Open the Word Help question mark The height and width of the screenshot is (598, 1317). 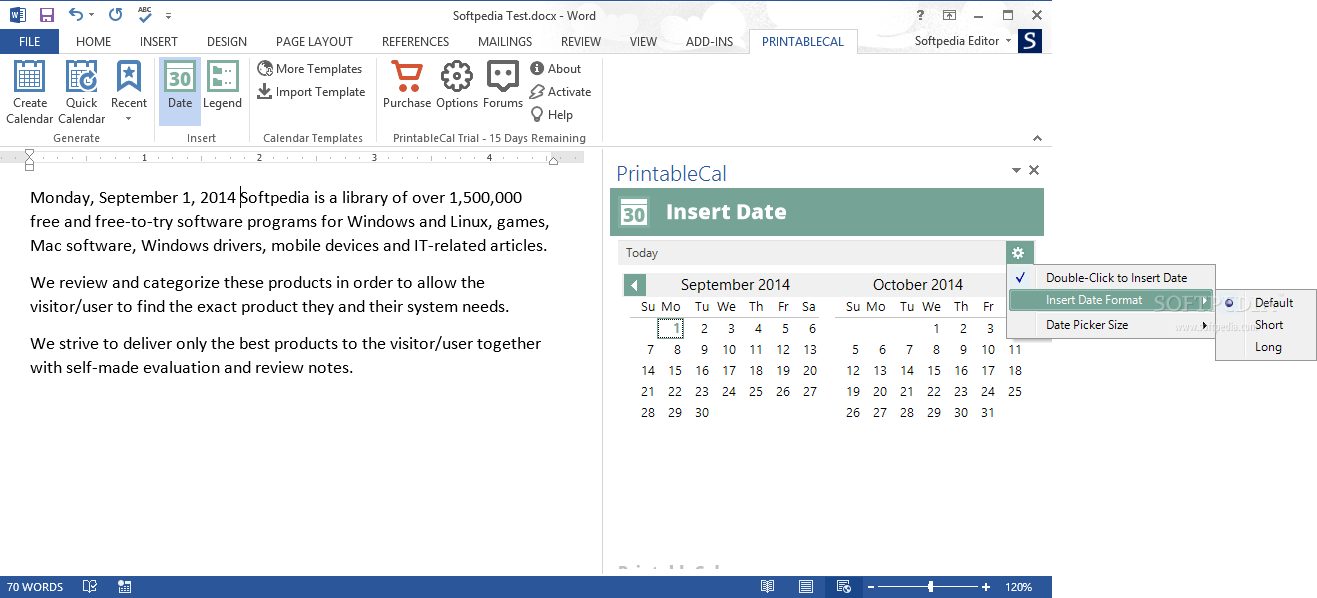pyautogui.click(x=921, y=15)
